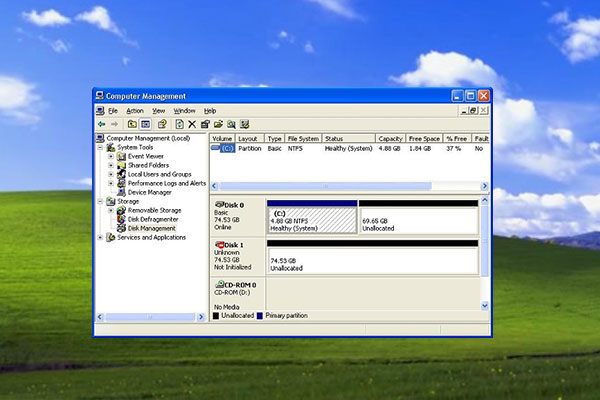
Task: Expand the Shared Folders tree node
Action: 111,165
